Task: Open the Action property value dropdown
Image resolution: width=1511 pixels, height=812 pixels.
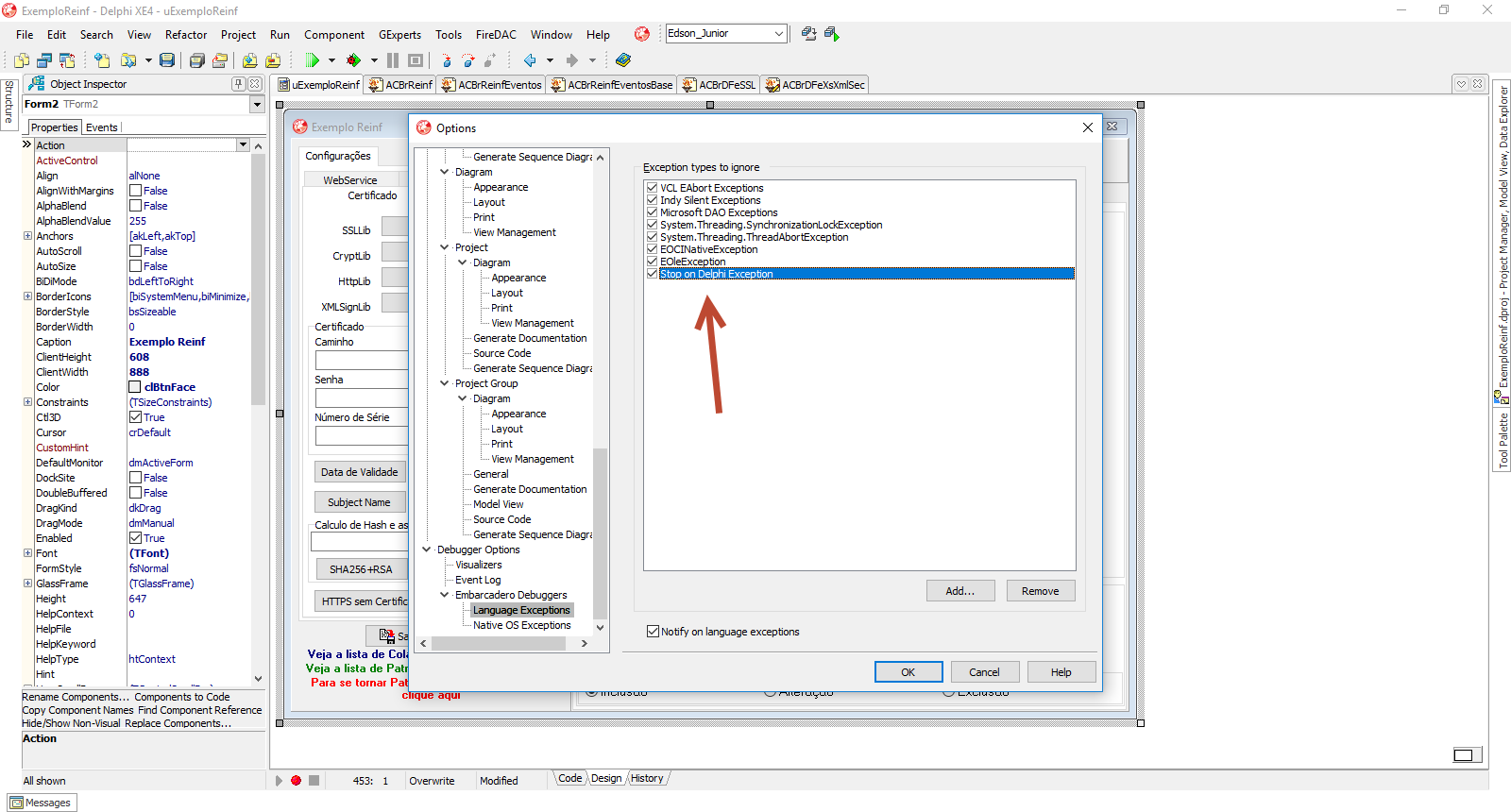Action: pos(243,145)
